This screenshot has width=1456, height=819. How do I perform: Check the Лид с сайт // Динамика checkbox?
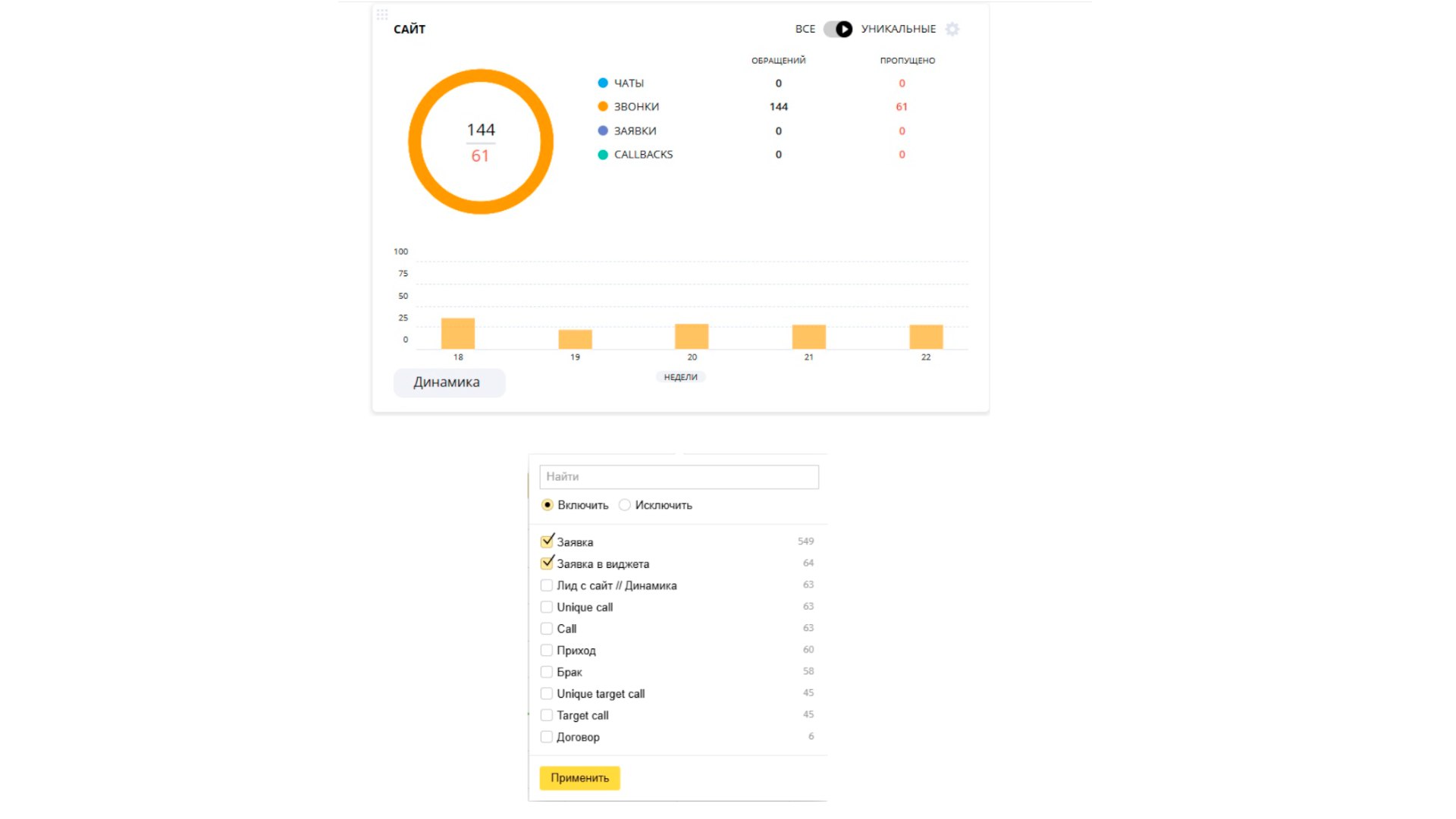(546, 585)
